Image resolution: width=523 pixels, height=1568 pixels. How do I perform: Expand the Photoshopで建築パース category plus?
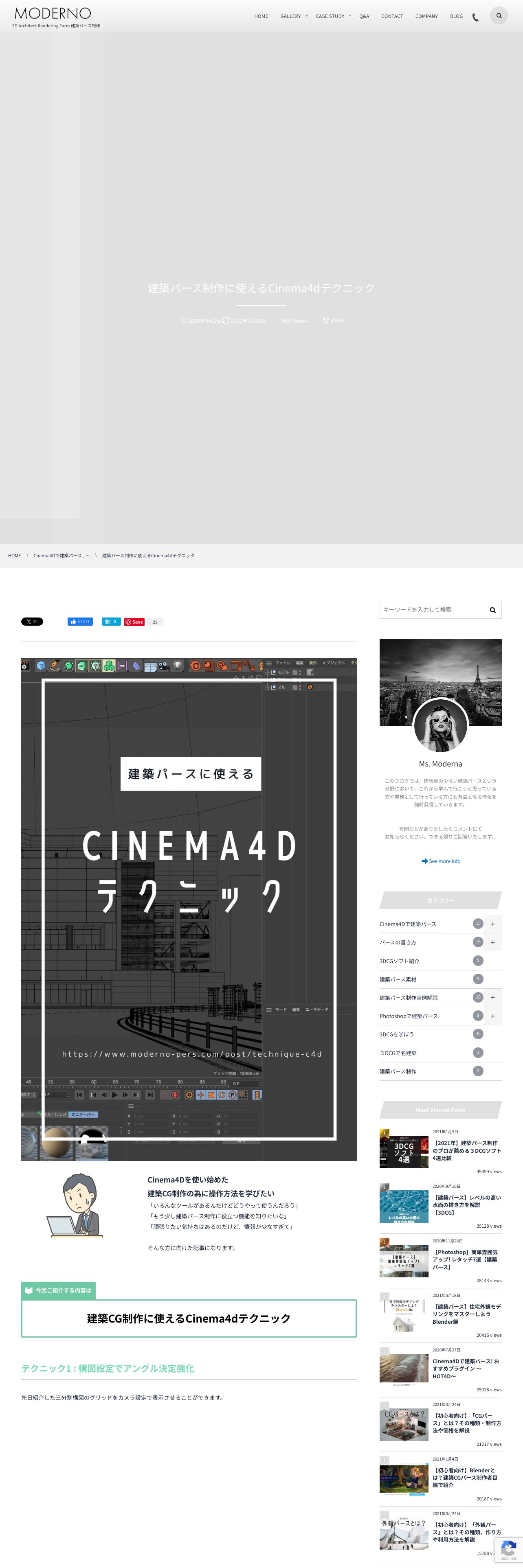[x=492, y=1016]
